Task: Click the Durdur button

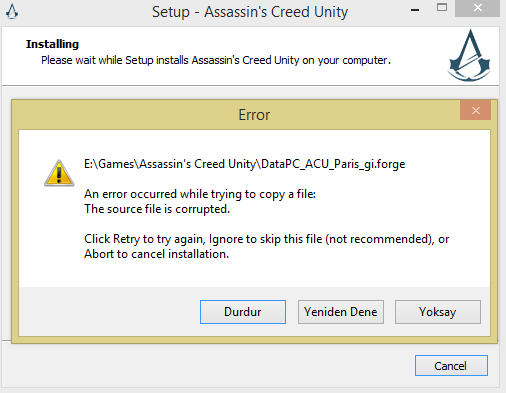Action: pyautogui.click(x=243, y=312)
